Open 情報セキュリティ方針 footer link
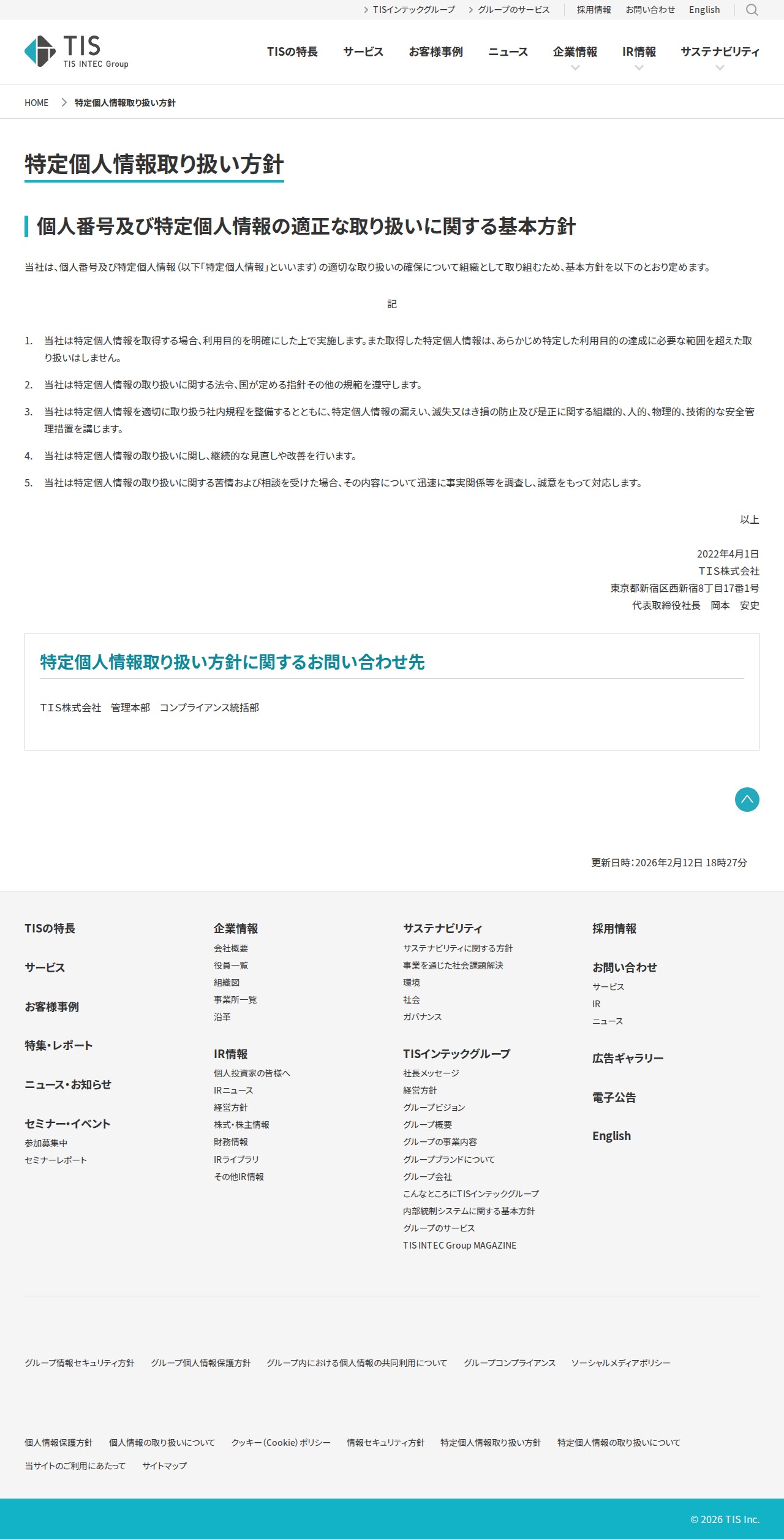This screenshot has height=1539, width=784. pos(385,1443)
